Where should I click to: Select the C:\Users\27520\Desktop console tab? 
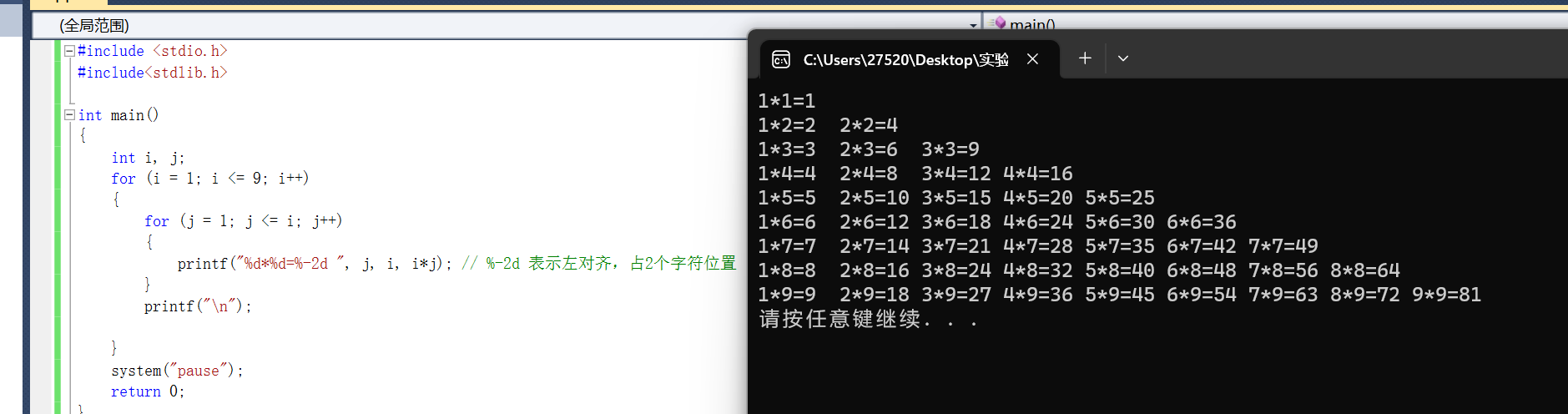click(905, 59)
